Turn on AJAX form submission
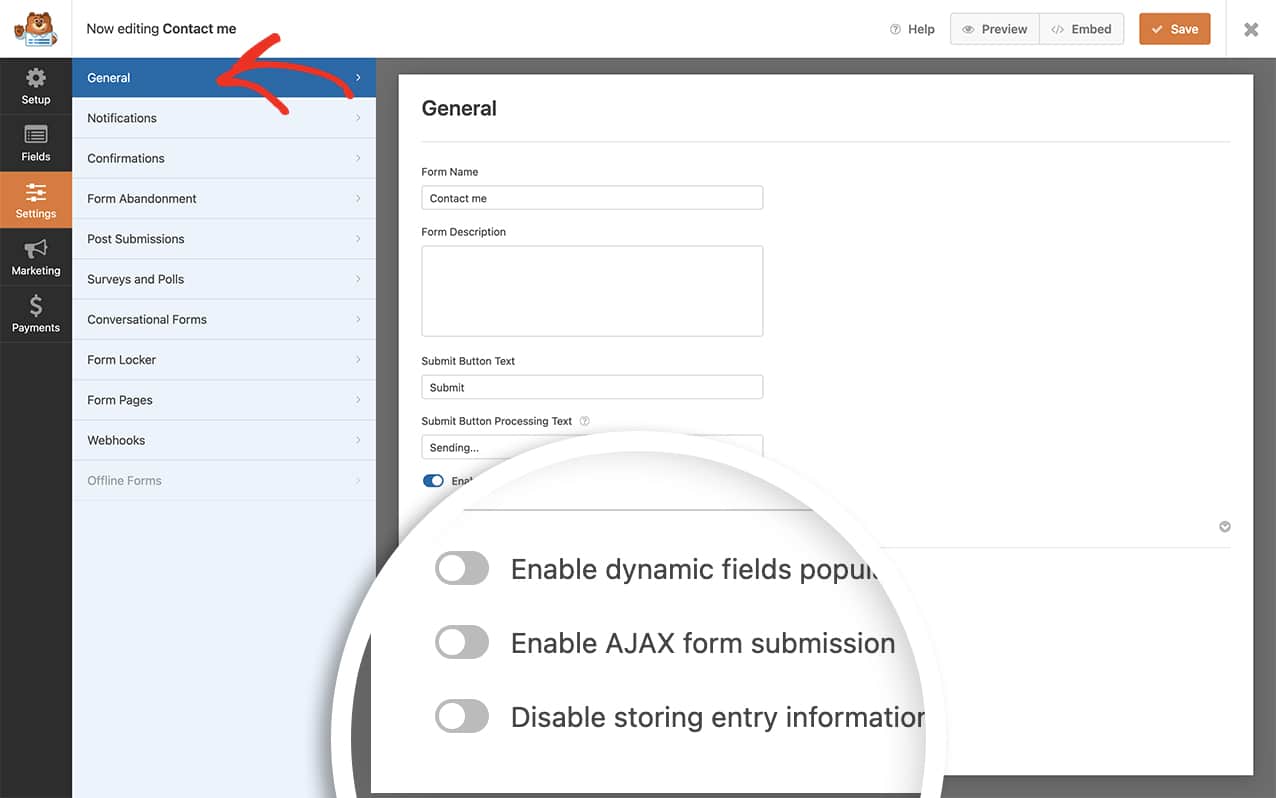Image resolution: width=1276 pixels, height=798 pixels. coord(461,642)
